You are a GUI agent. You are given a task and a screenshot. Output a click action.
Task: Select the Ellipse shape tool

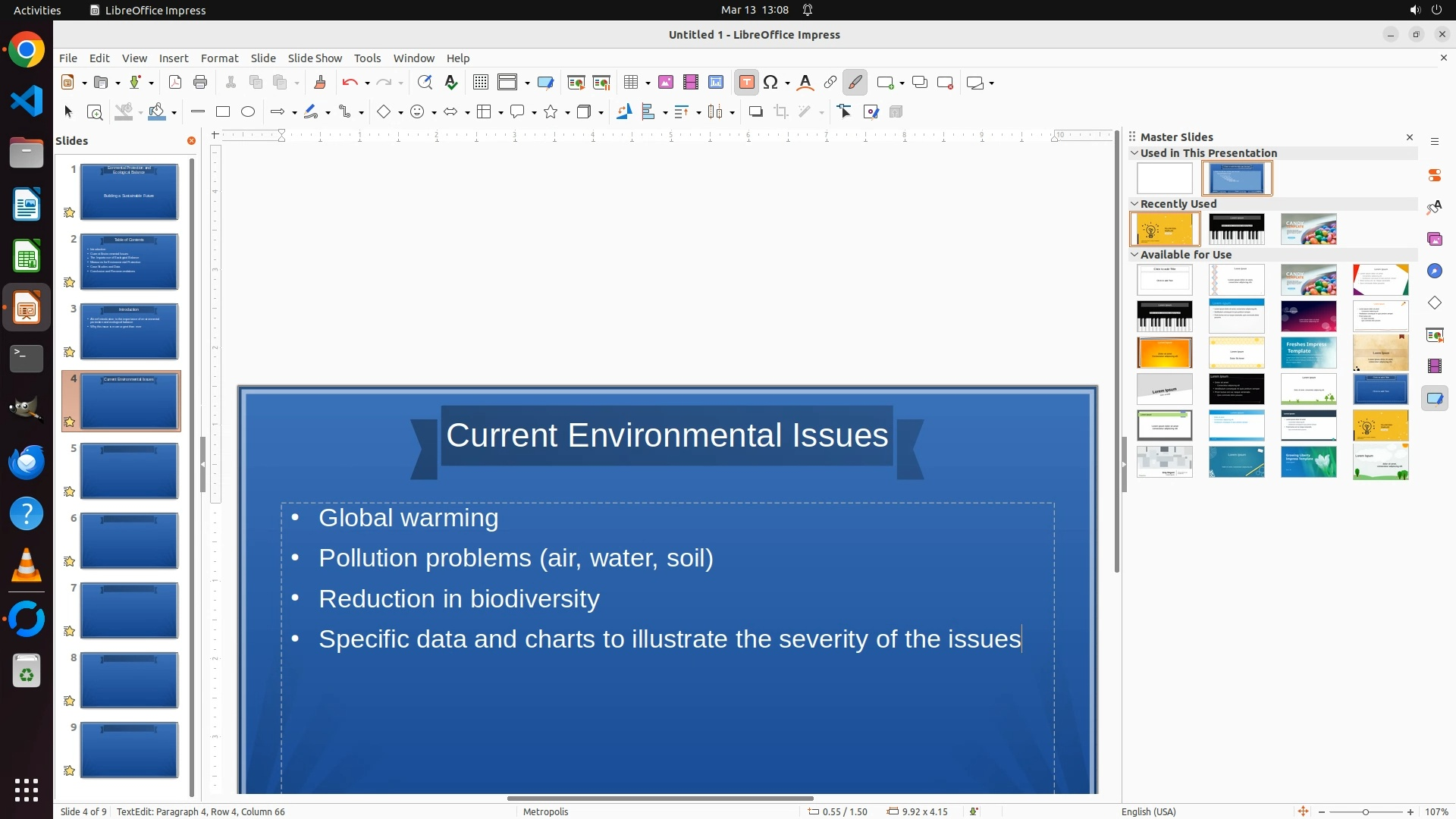(248, 112)
